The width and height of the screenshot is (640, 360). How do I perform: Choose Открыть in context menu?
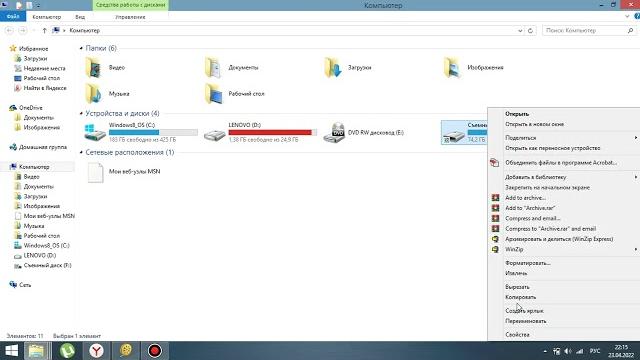517,114
